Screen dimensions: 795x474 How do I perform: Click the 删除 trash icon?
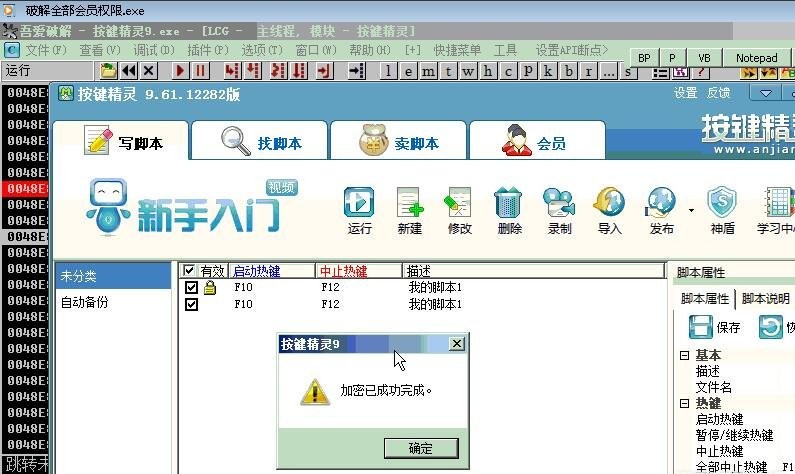(x=509, y=210)
